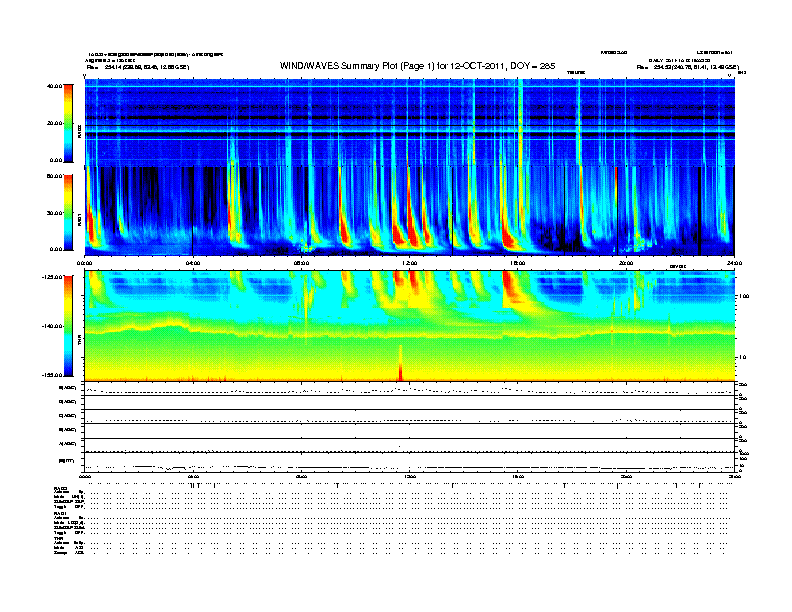Select the TNR intensity color bar
This screenshot has height=612, width=792.
coord(68,326)
